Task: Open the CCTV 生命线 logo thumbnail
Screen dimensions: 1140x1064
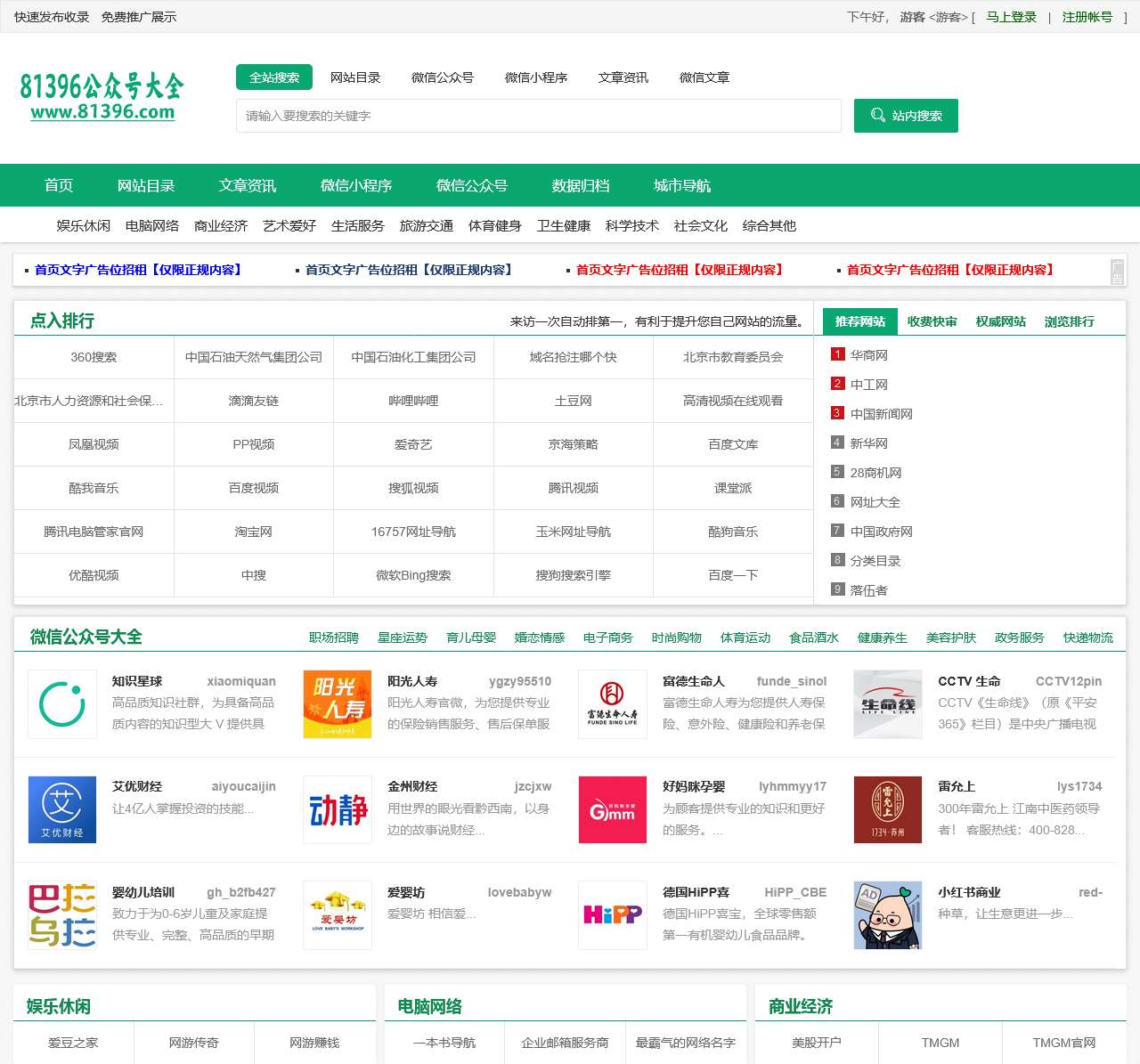Action: pyautogui.click(x=888, y=704)
